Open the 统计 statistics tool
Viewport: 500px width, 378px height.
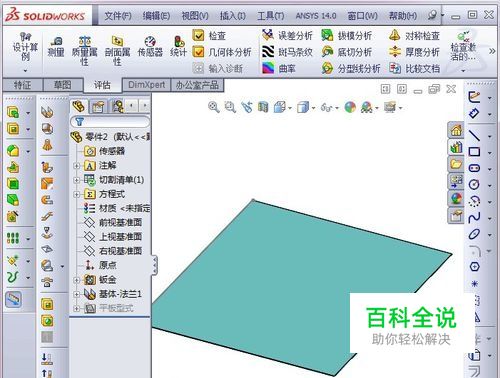[178, 47]
